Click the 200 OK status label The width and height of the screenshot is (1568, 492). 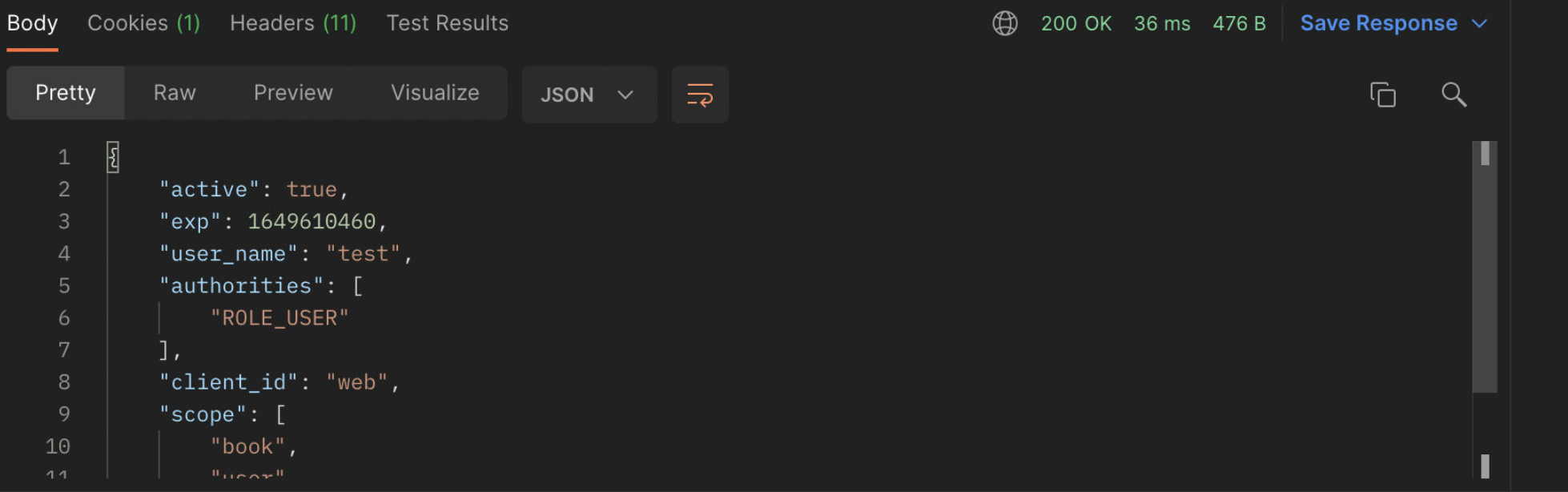[x=1076, y=24]
